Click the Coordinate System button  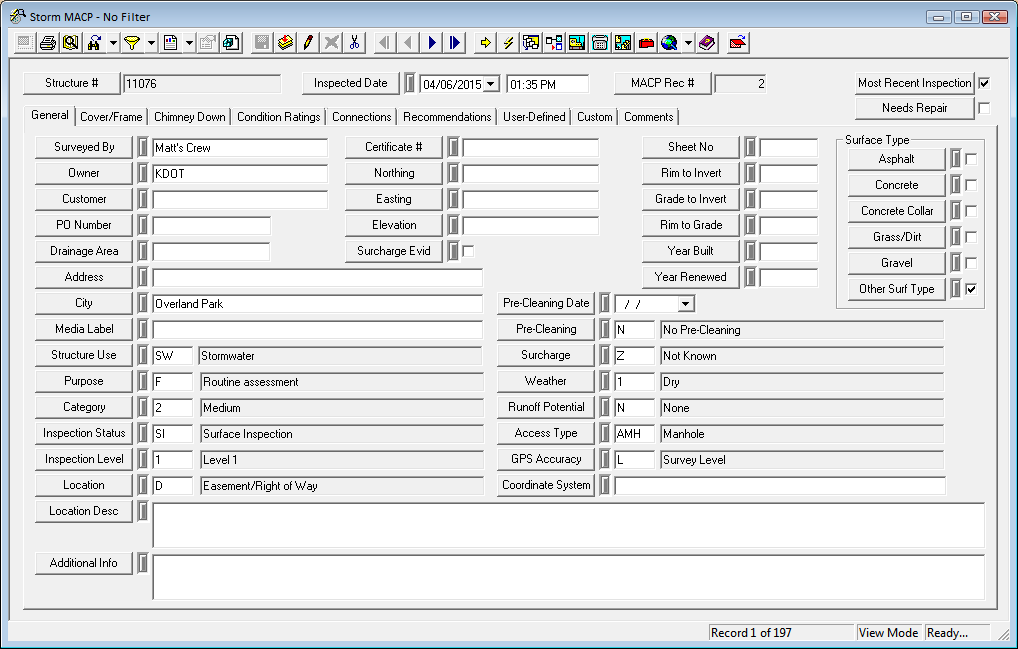(546, 485)
